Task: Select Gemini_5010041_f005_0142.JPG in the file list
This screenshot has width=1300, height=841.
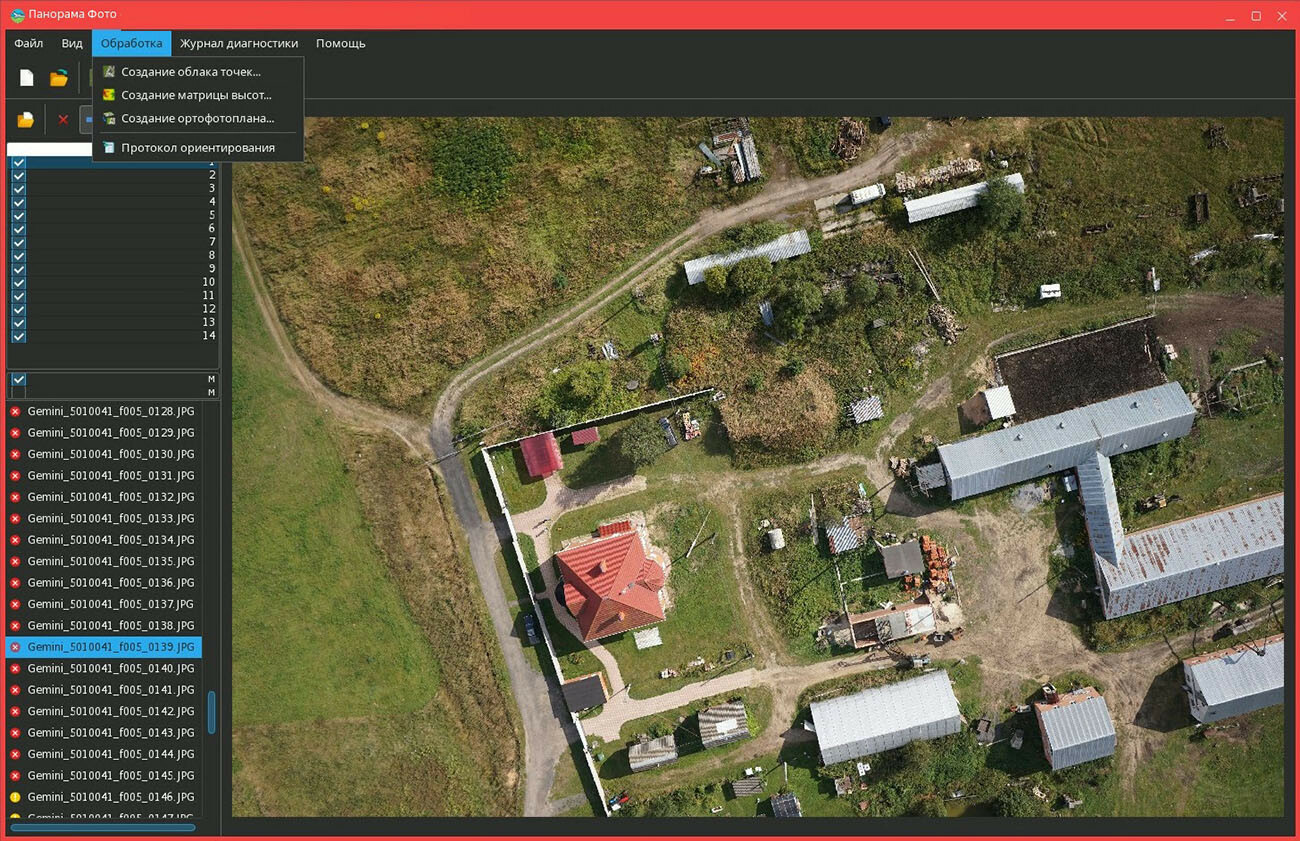Action: [110, 711]
